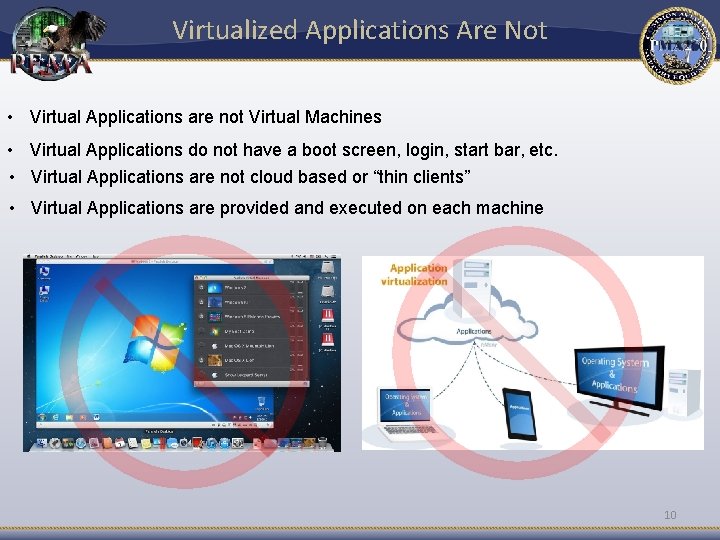The image size is (720, 540).
Task: Click the large monitor showing 'Operating System & Applications'
Action: pyautogui.click(x=617, y=379)
